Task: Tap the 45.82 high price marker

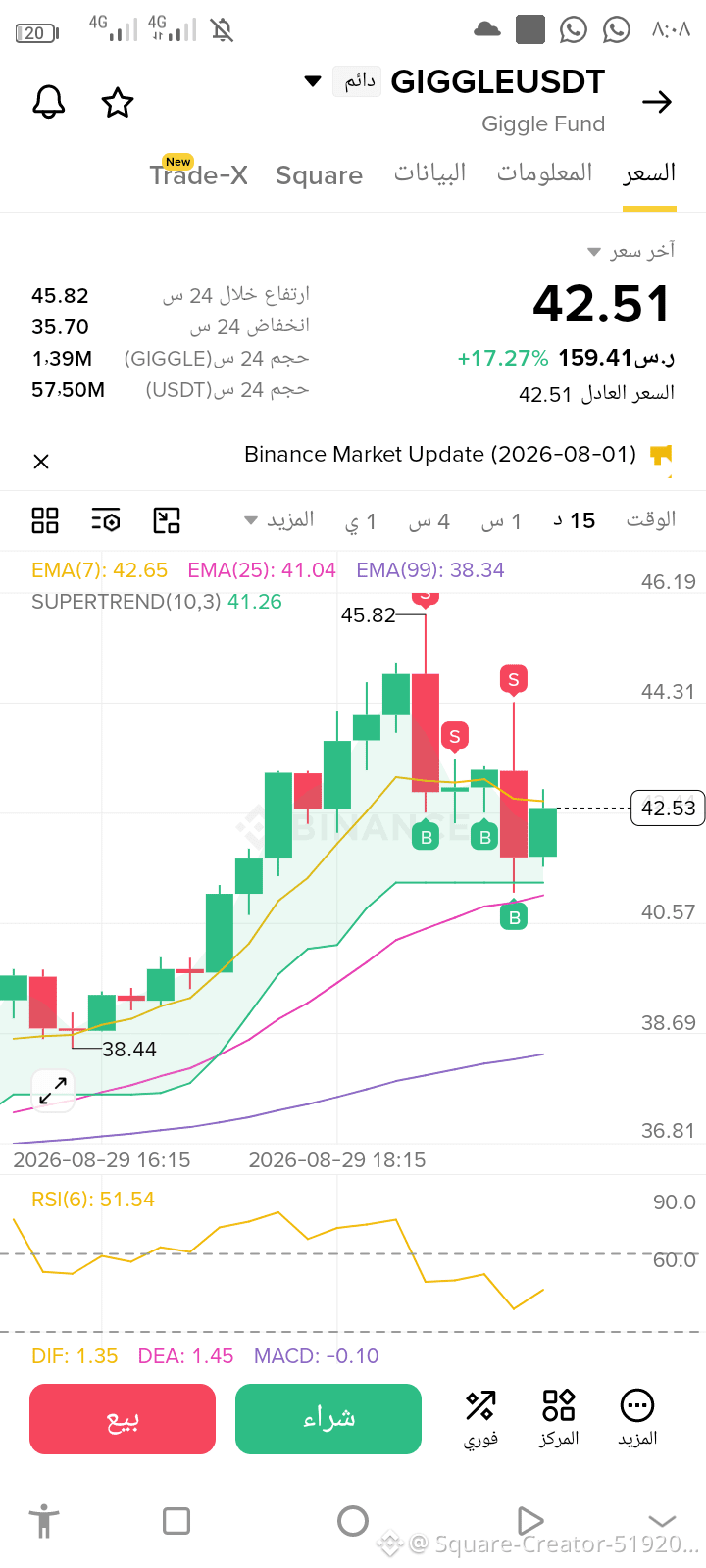Action: [368, 615]
